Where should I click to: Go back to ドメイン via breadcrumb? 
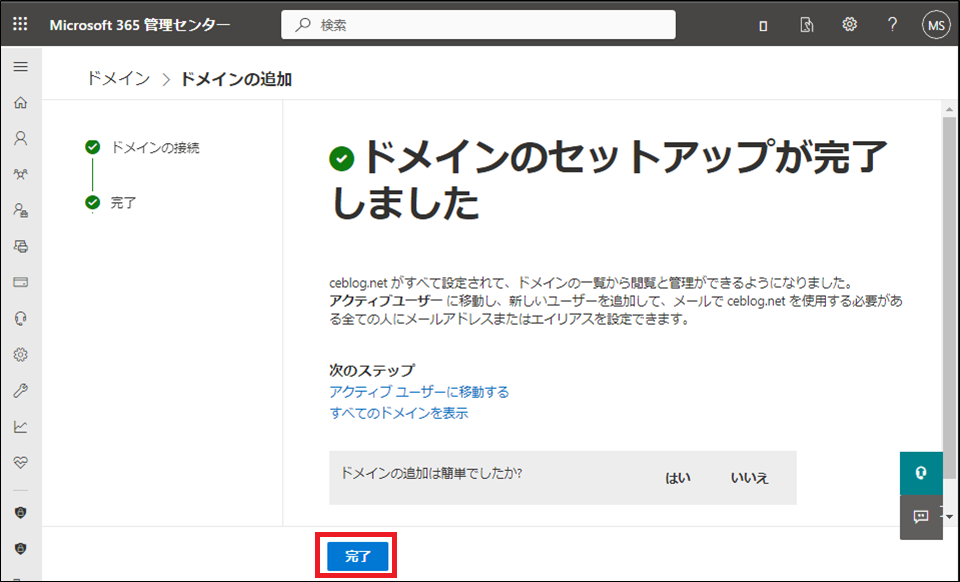(118, 79)
